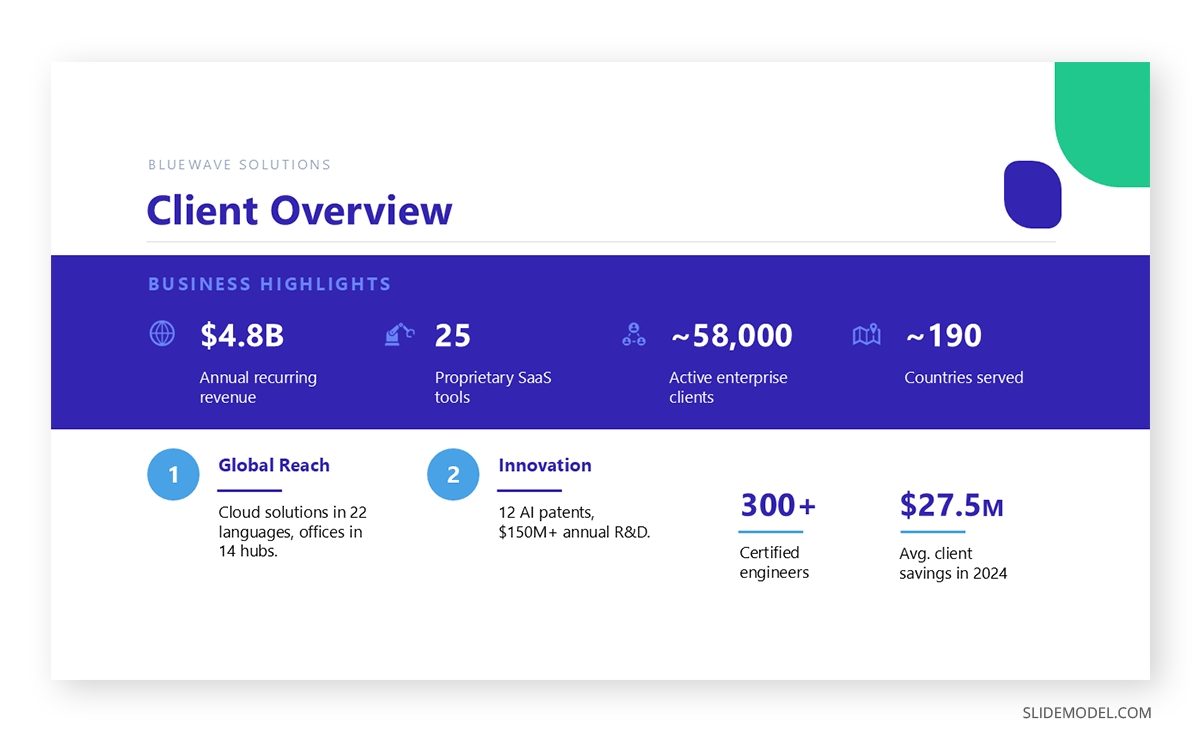
Task: Select the Global Reach heading
Action: tap(274, 465)
